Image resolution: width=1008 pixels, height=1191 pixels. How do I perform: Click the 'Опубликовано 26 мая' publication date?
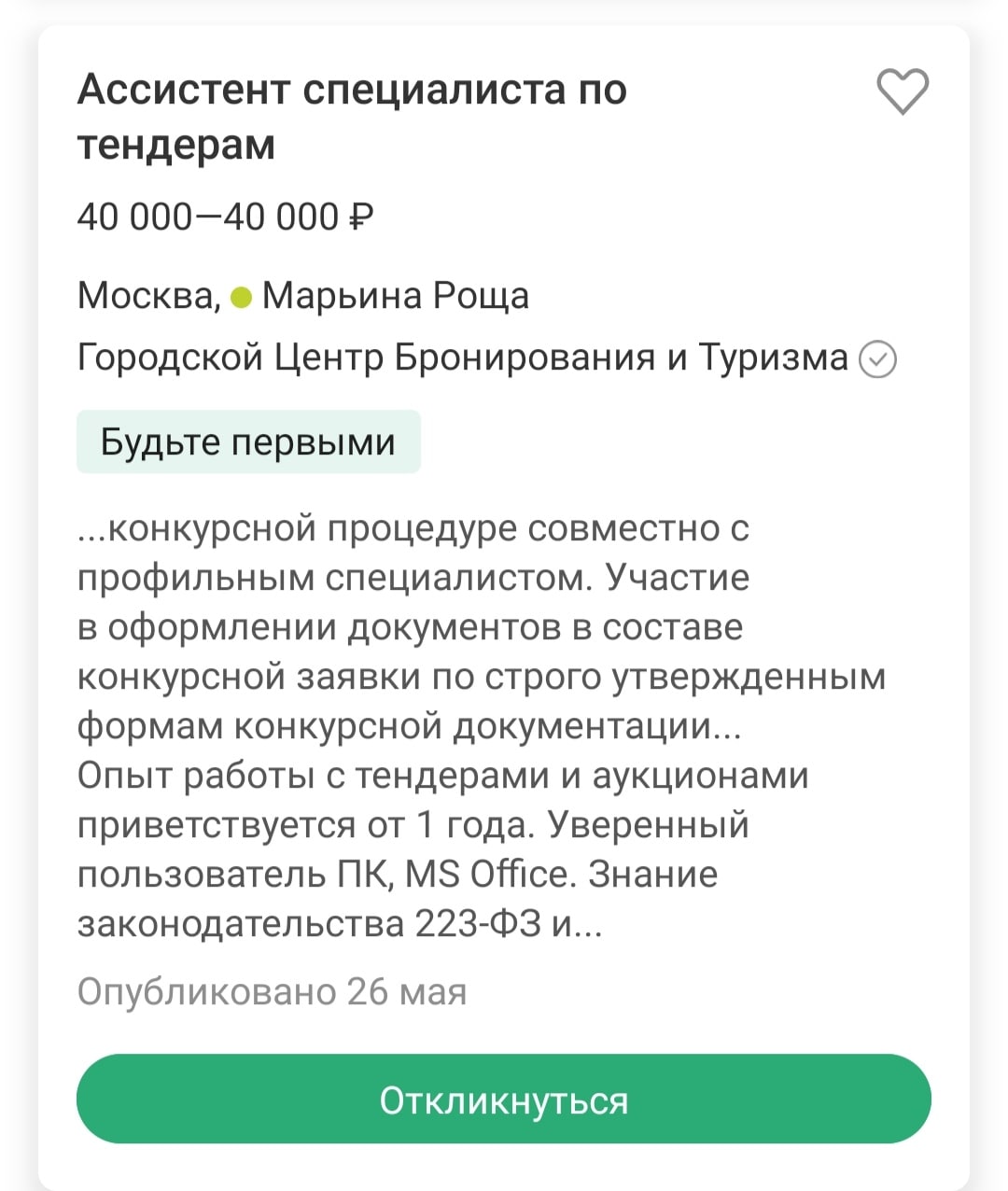272,991
